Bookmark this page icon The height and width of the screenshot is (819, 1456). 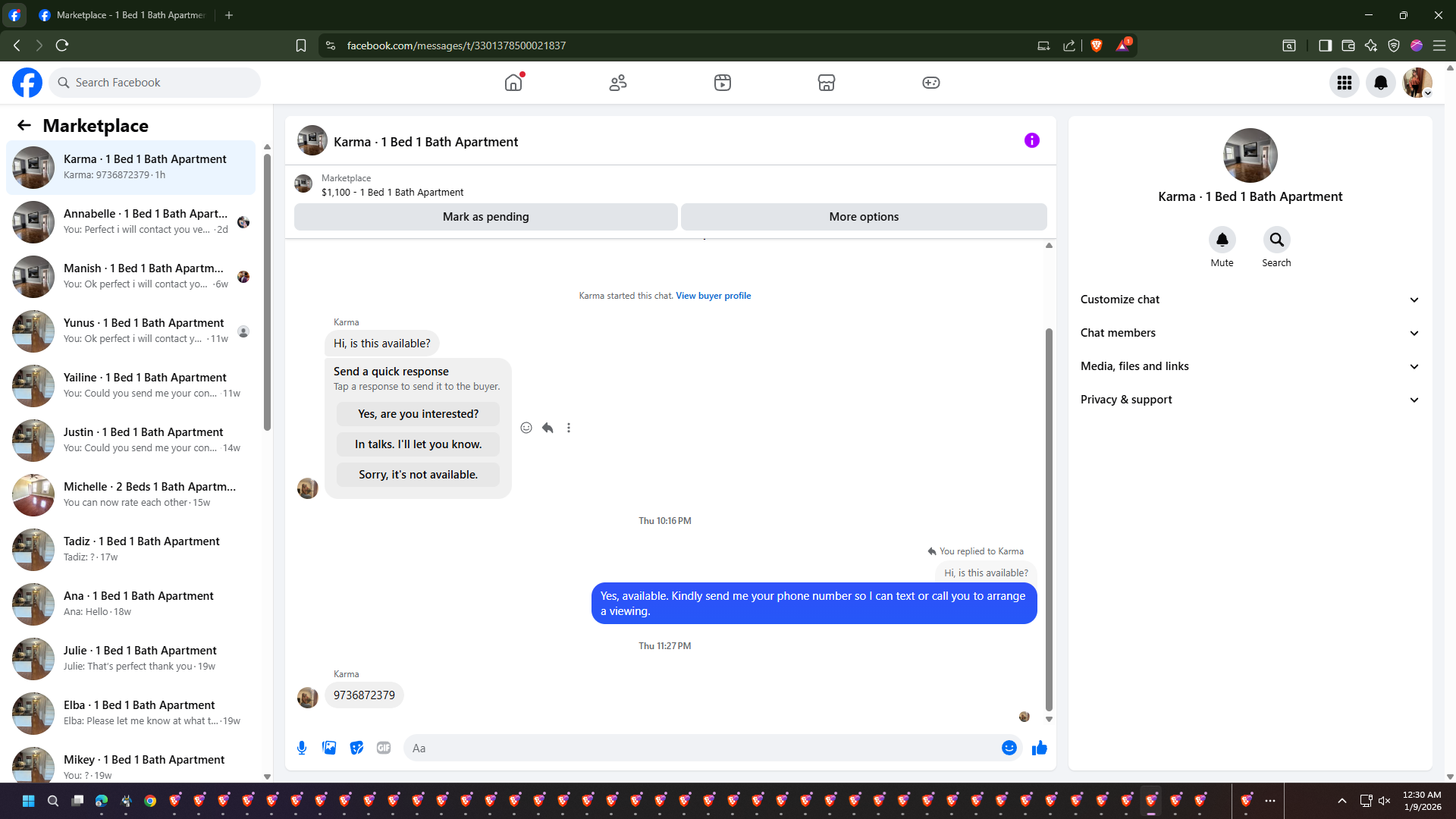click(x=301, y=45)
